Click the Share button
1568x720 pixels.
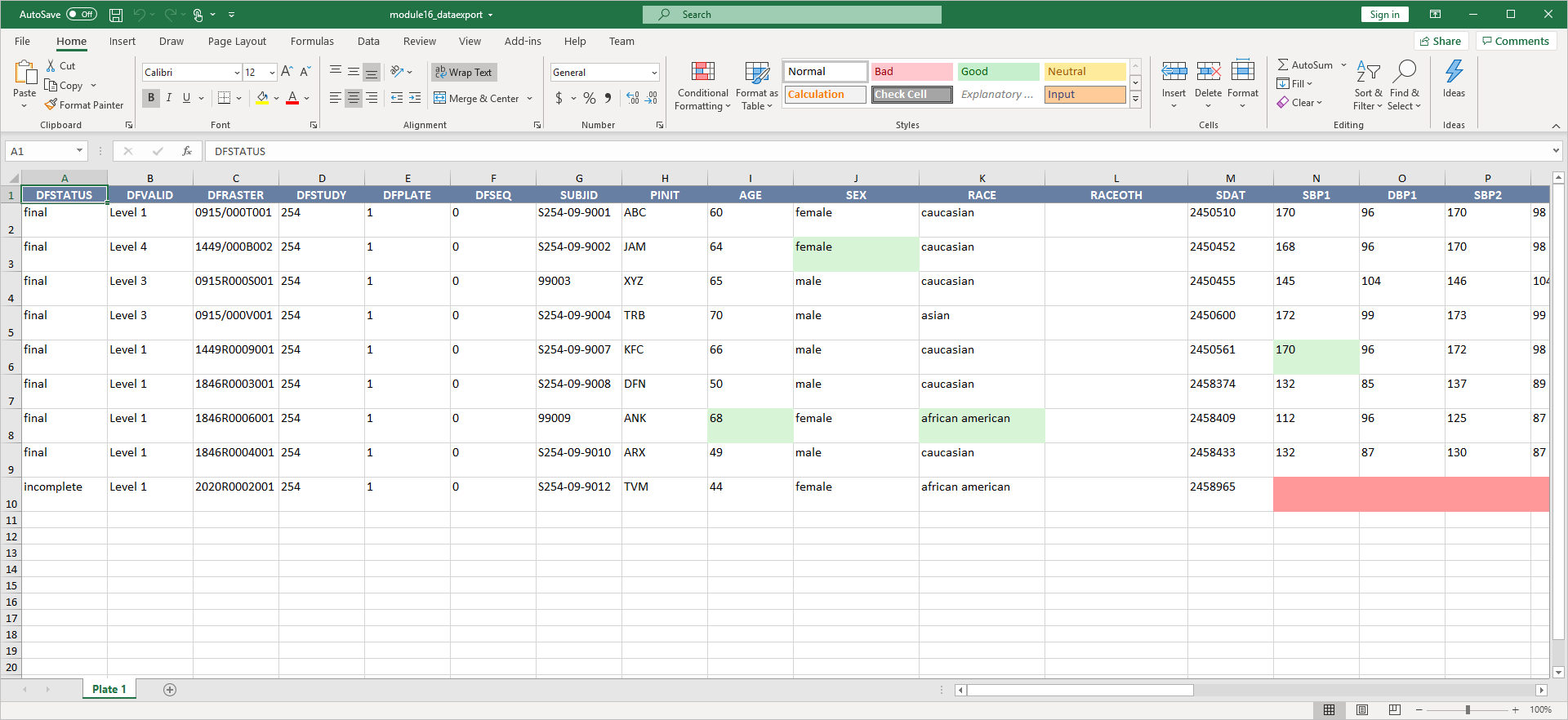tap(1441, 42)
